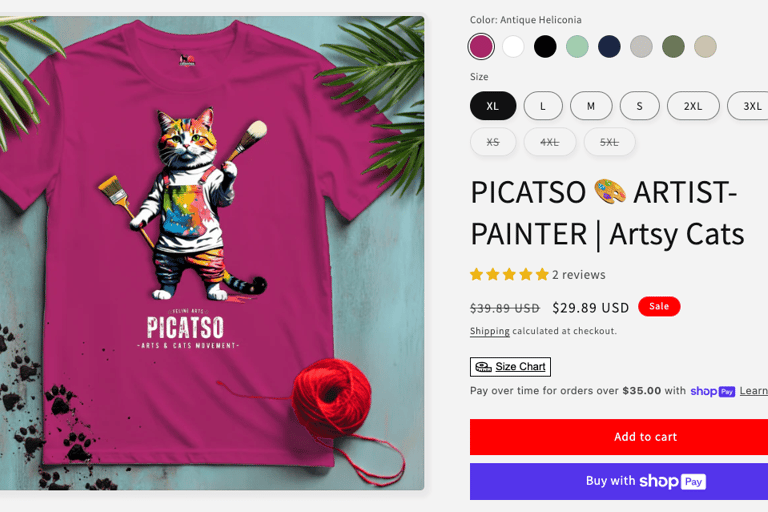Choose the beige sand color swatch
768x512 pixels.
click(705, 47)
